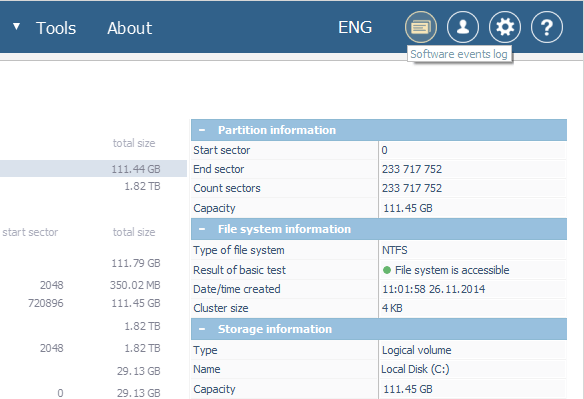584x399 pixels.
Task: Click the Result of basic test label
Action: [239, 270]
